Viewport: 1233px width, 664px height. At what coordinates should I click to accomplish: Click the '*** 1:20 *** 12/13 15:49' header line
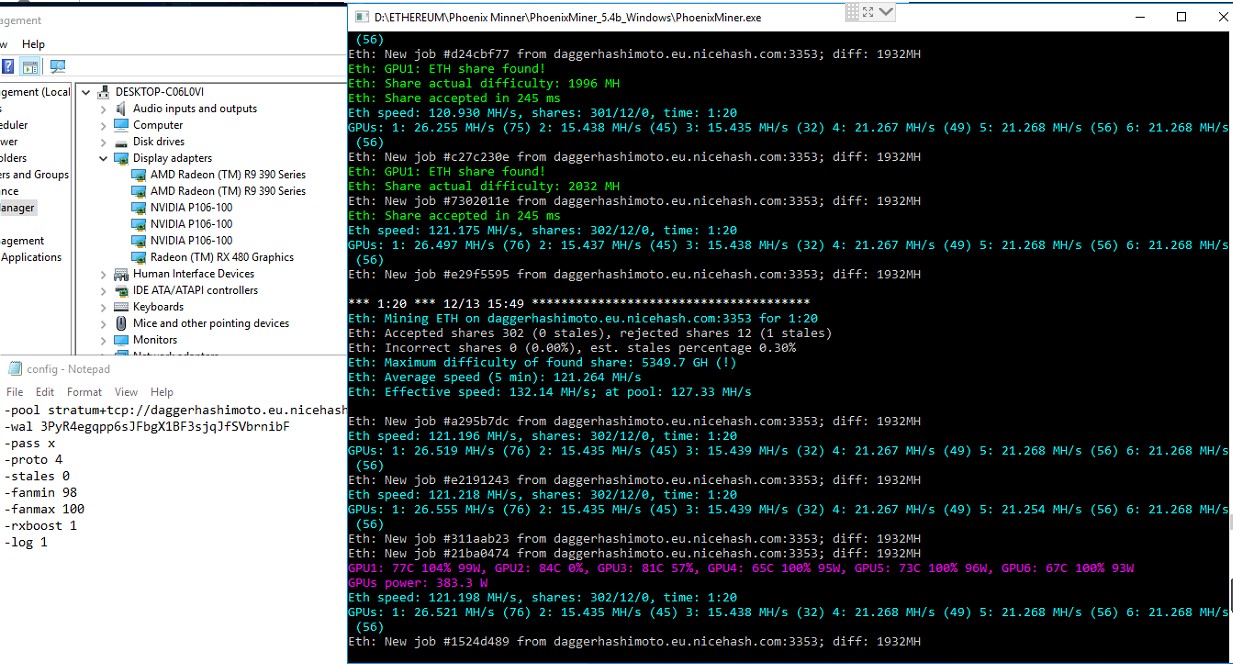579,303
